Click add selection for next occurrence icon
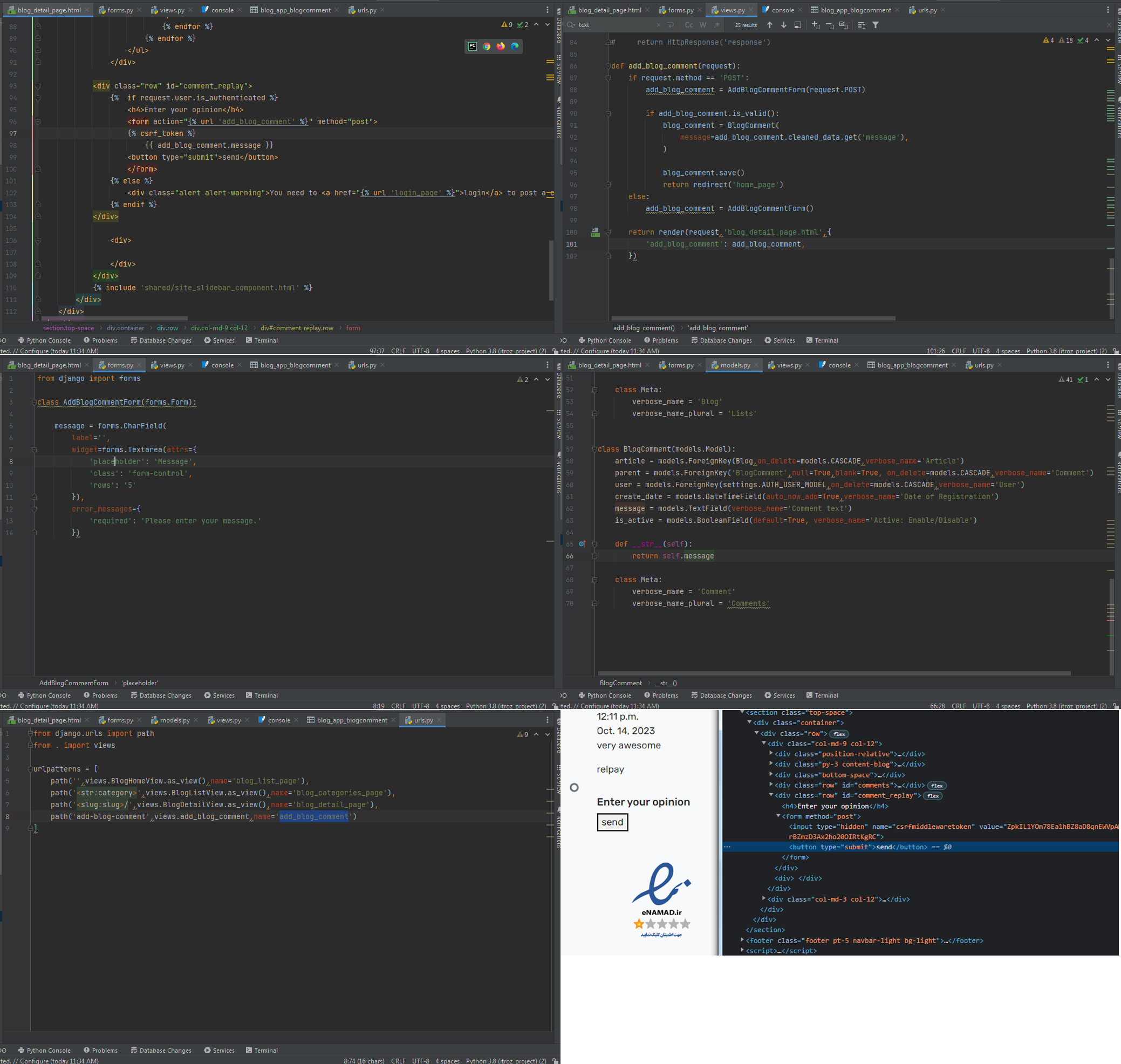Viewport: 1121px width, 1064px height. click(x=815, y=25)
